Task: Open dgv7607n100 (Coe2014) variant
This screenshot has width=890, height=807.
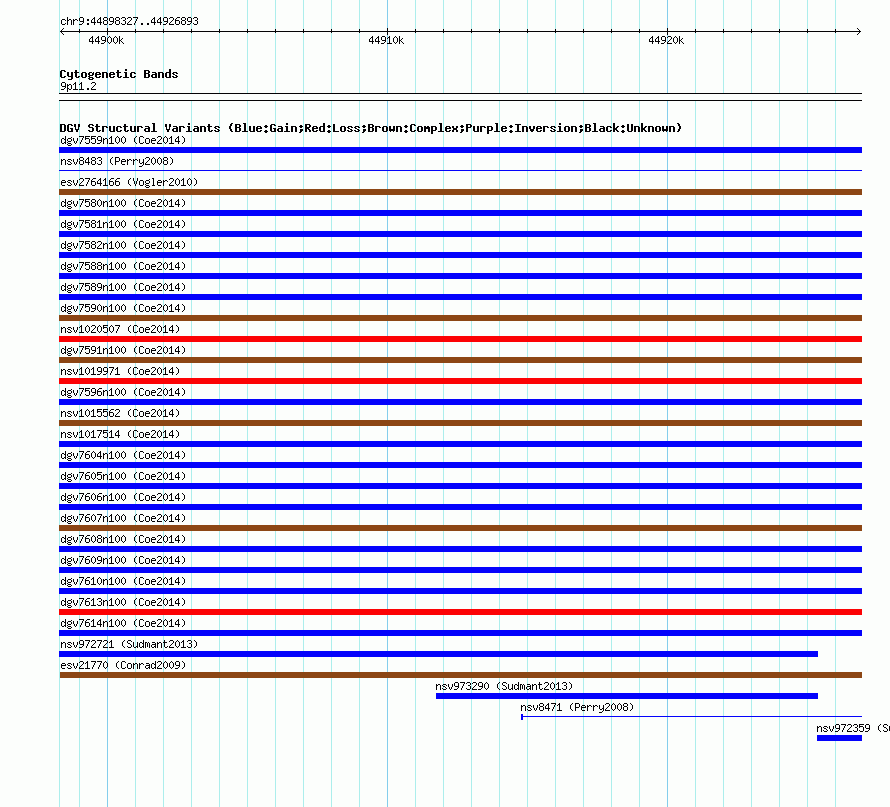Action: [x=123, y=518]
